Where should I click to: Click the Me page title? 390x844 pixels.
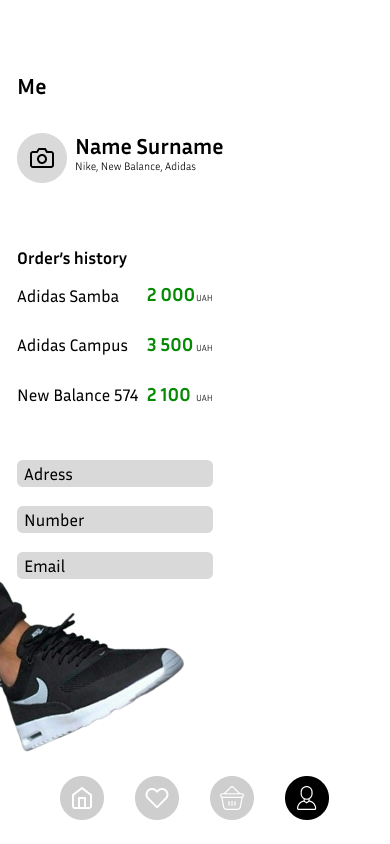tap(32, 87)
